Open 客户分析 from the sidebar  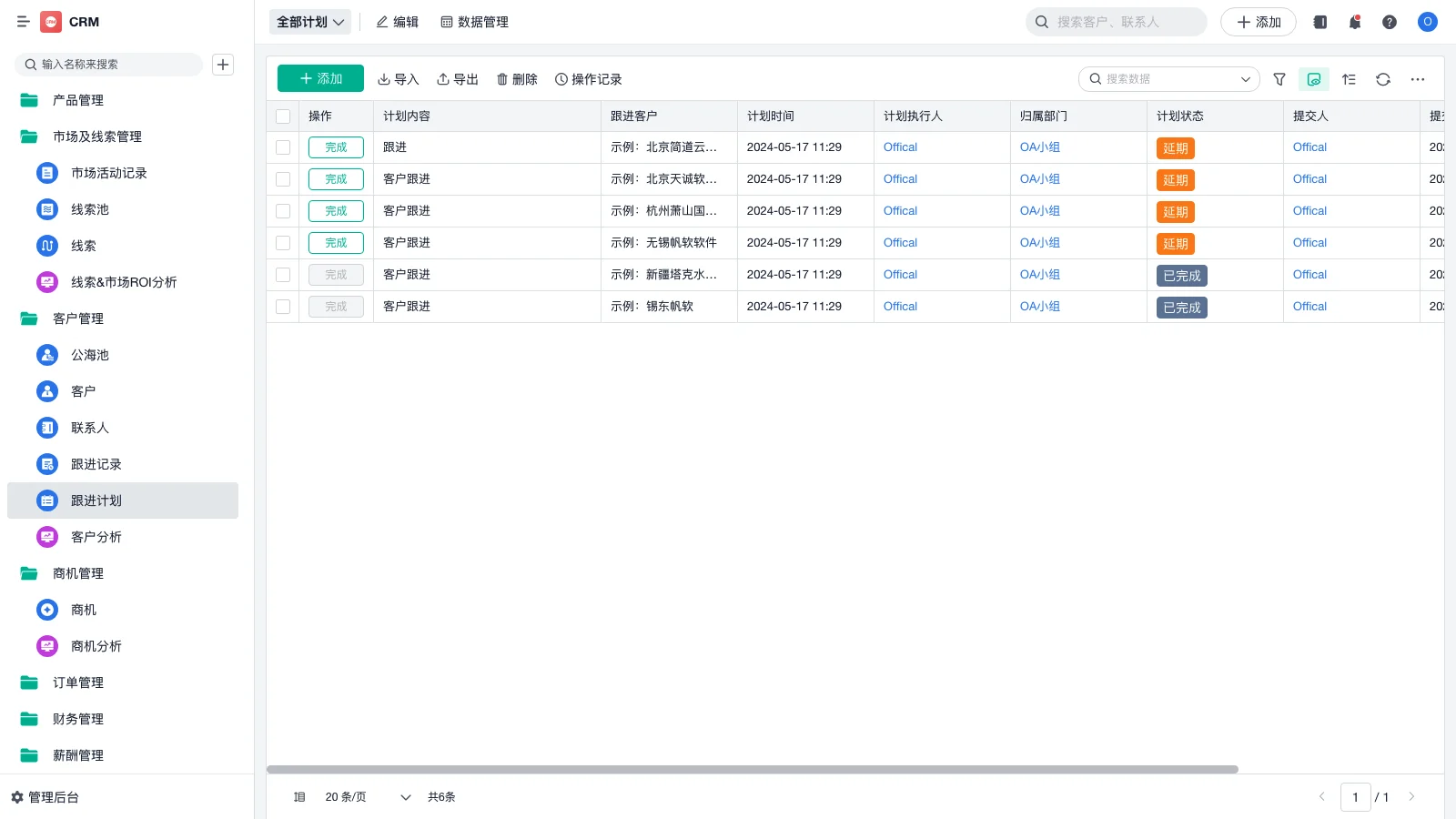pos(96,537)
